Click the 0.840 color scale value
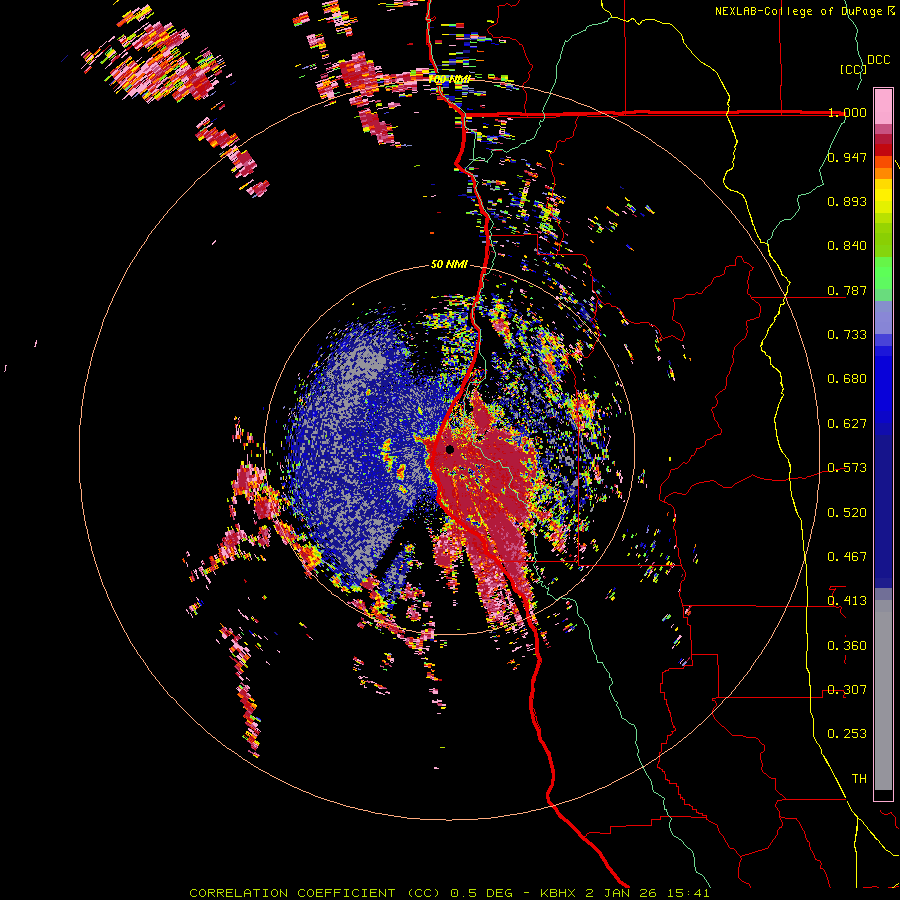The height and width of the screenshot is (900, 900). [x=847, y=246]
